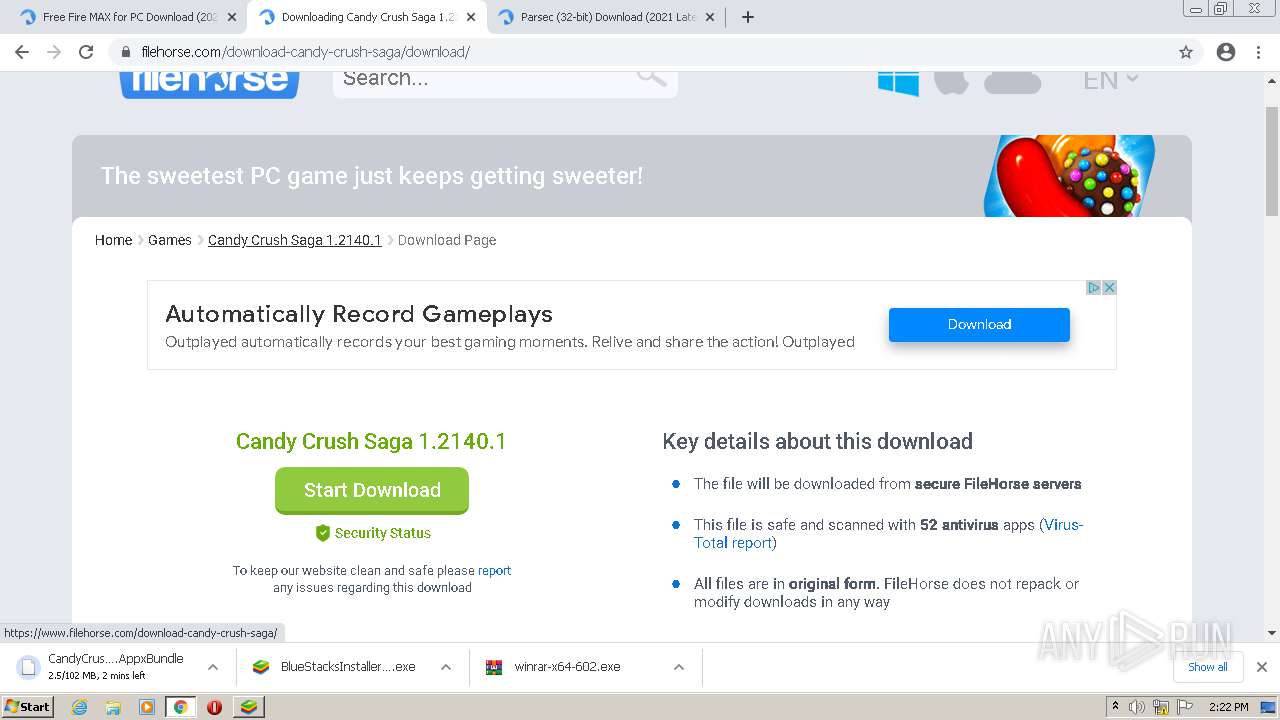Click the ad info triangle icon
1280x720 pixels.
[1093, 288]
